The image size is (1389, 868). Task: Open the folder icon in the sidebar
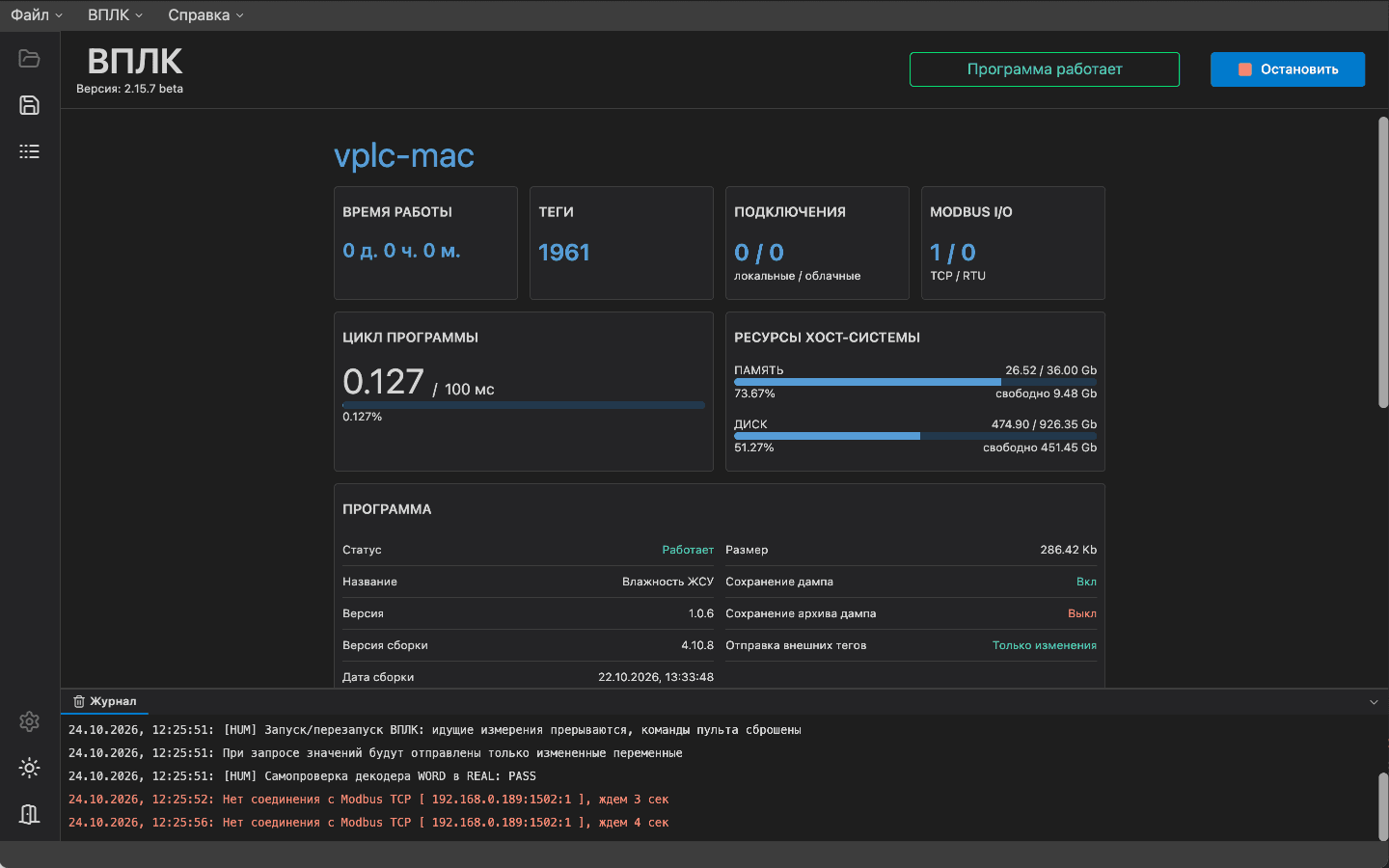pos(29,59)
